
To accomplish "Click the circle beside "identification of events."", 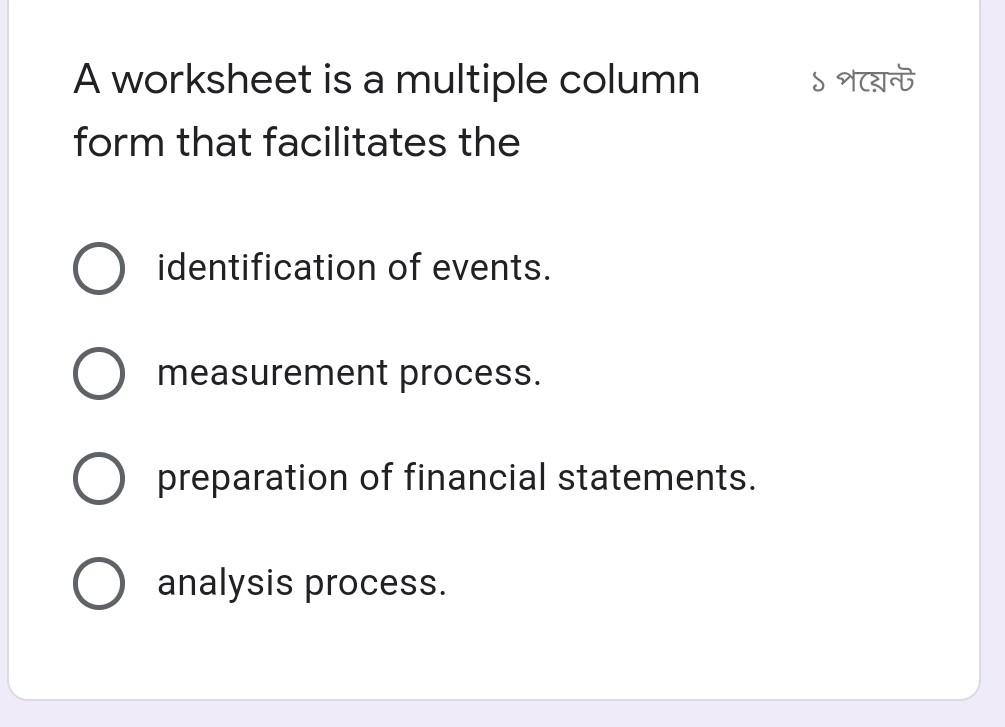I will click(98, 267).
